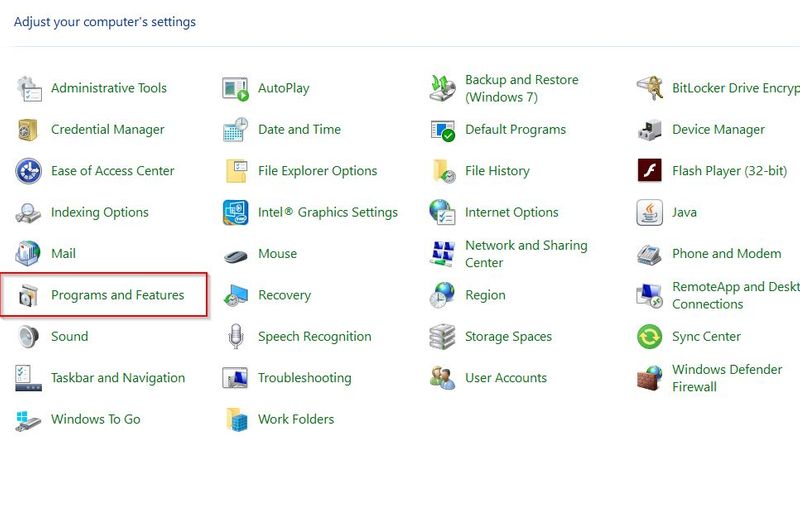The image size is (800, 515).
Task: Click the Troubleshooting icon
Action: click(236, 378)
